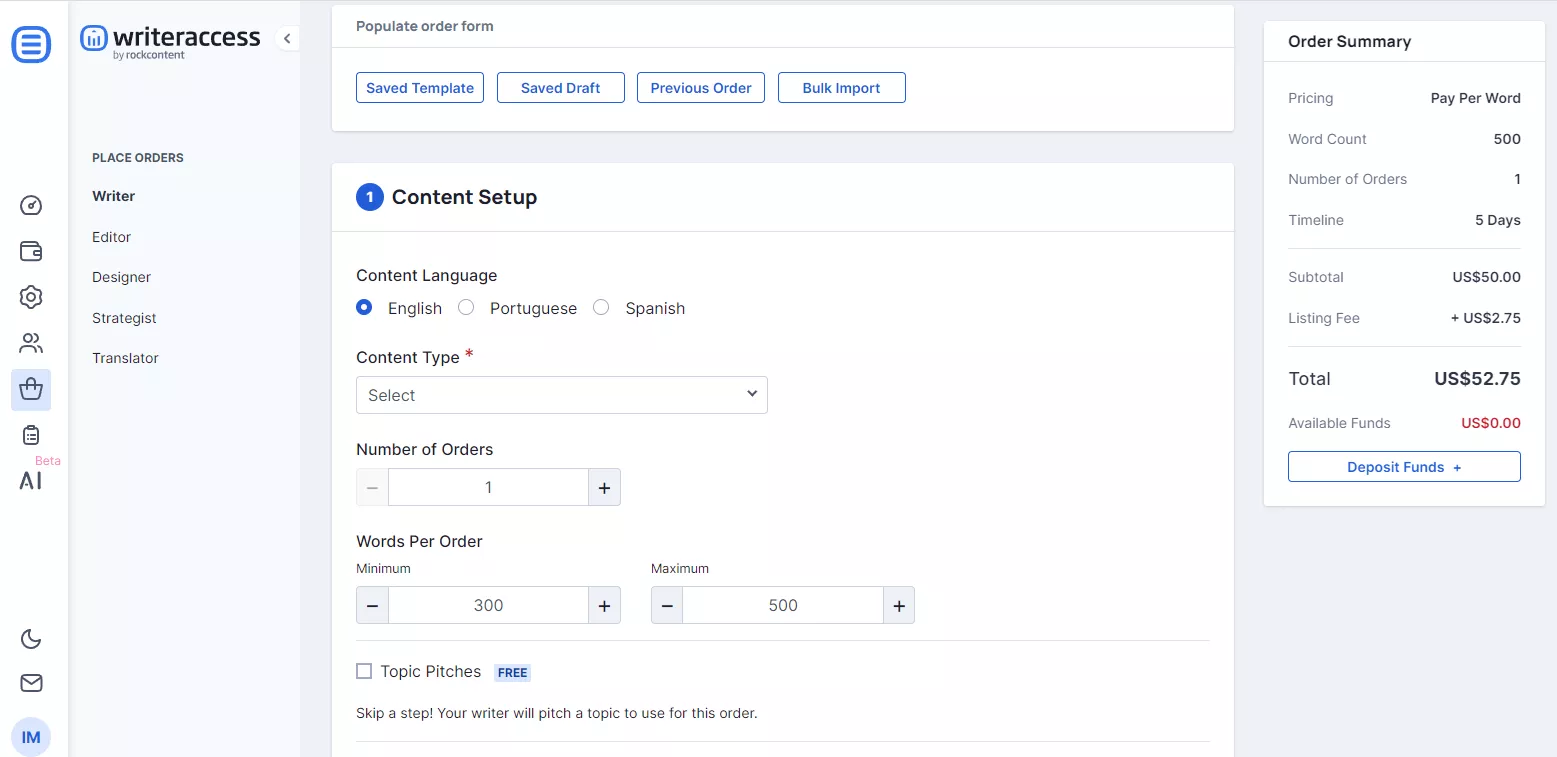The width and height of the screenshot is (1557, 757).
Task: Increase Number of Orders with plus button
Action: point(604,488)
